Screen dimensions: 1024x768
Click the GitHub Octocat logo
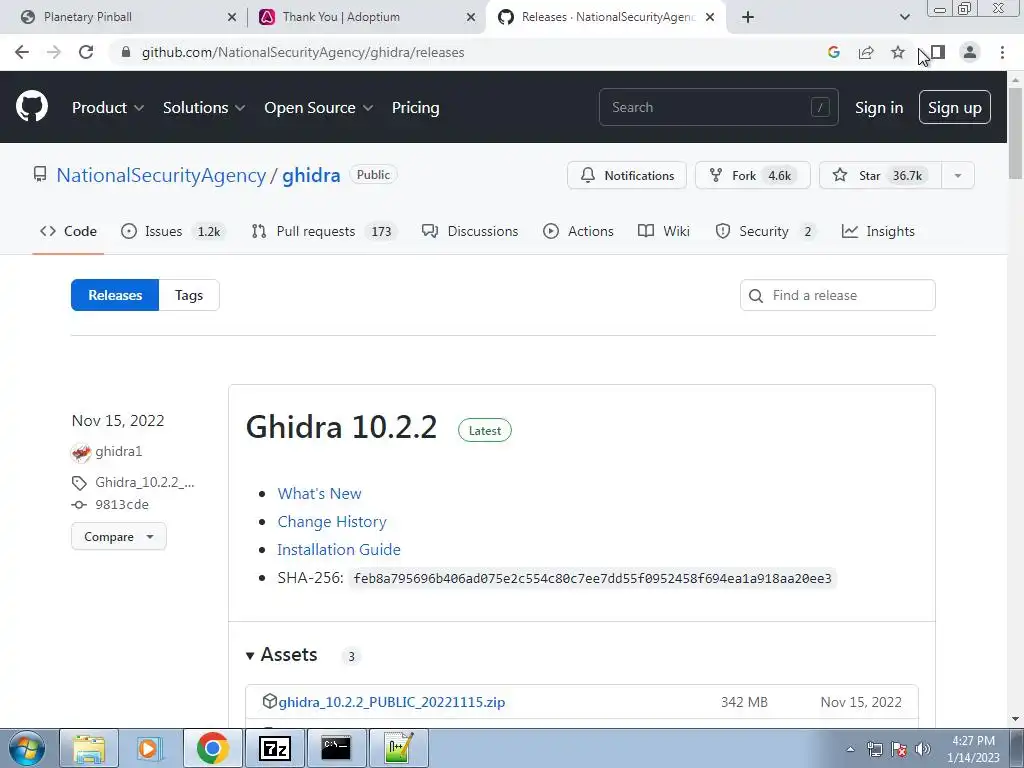[x=32, y=107]
